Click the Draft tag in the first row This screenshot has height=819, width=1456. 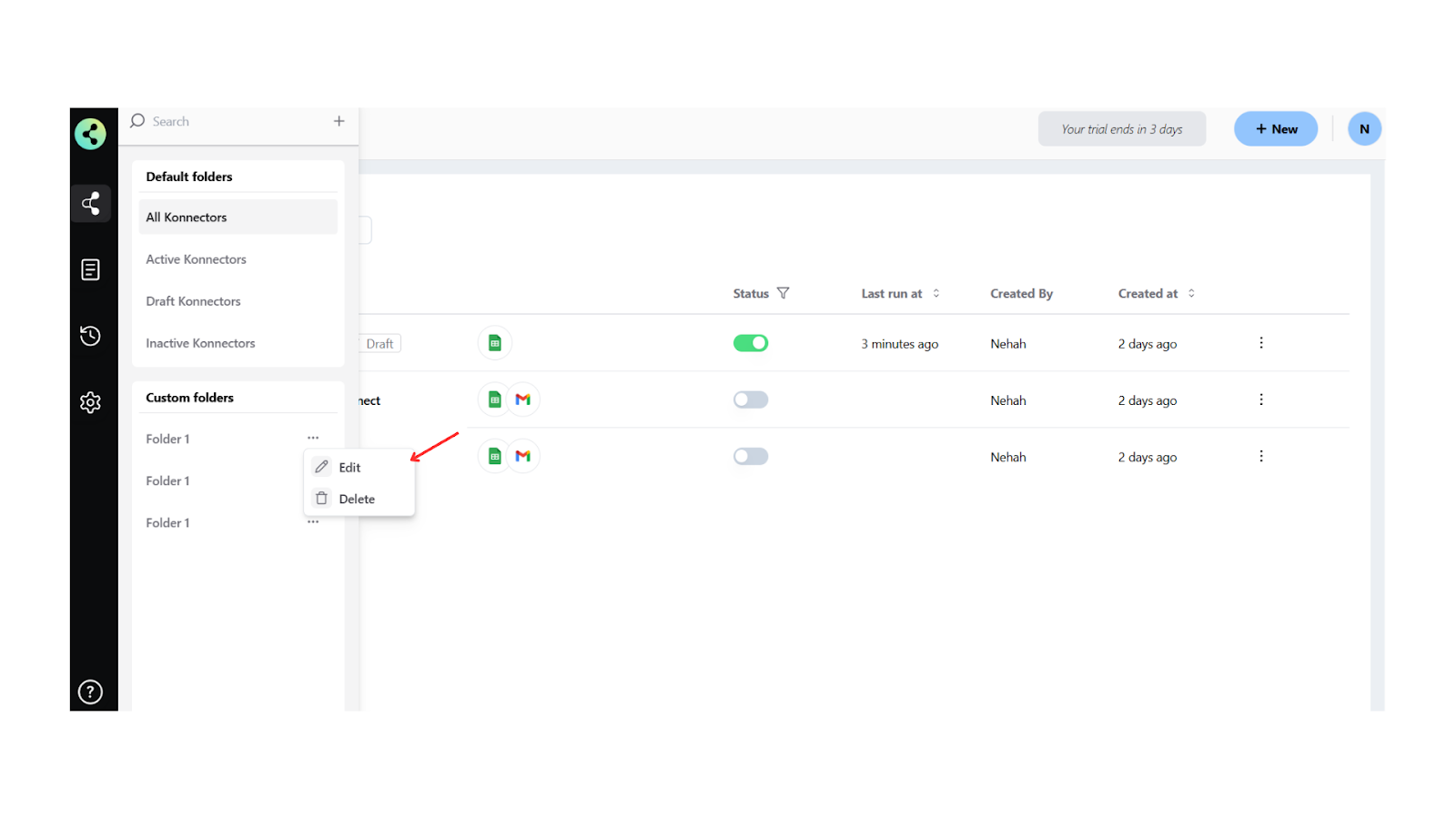380,343
